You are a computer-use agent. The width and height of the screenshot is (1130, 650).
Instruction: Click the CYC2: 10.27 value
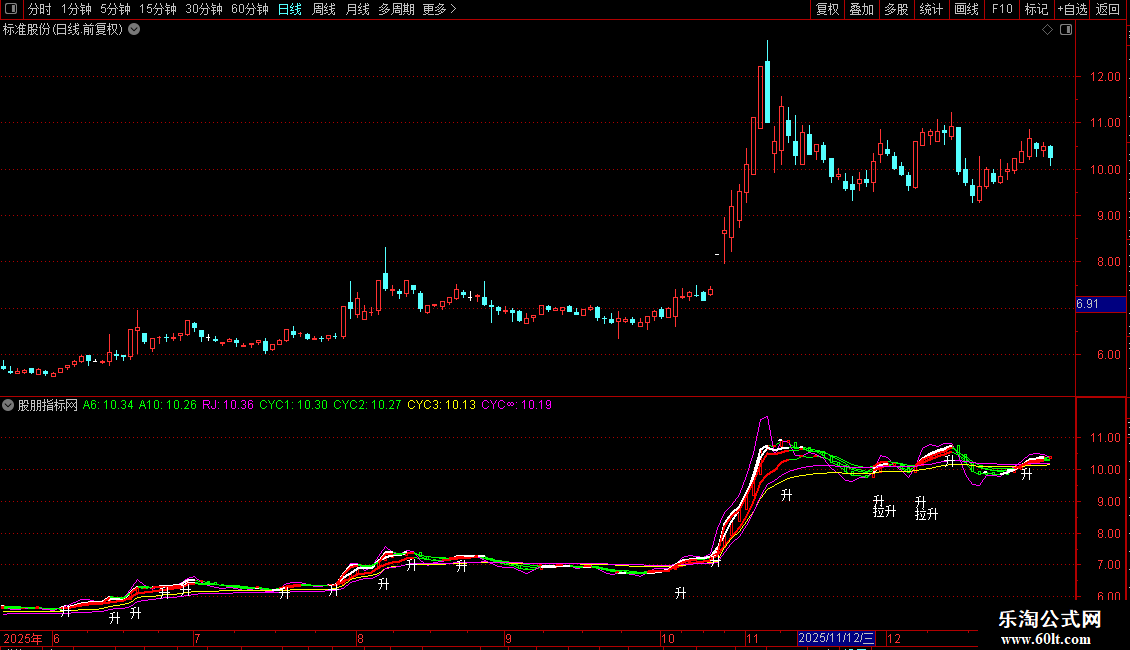(367, 405)
